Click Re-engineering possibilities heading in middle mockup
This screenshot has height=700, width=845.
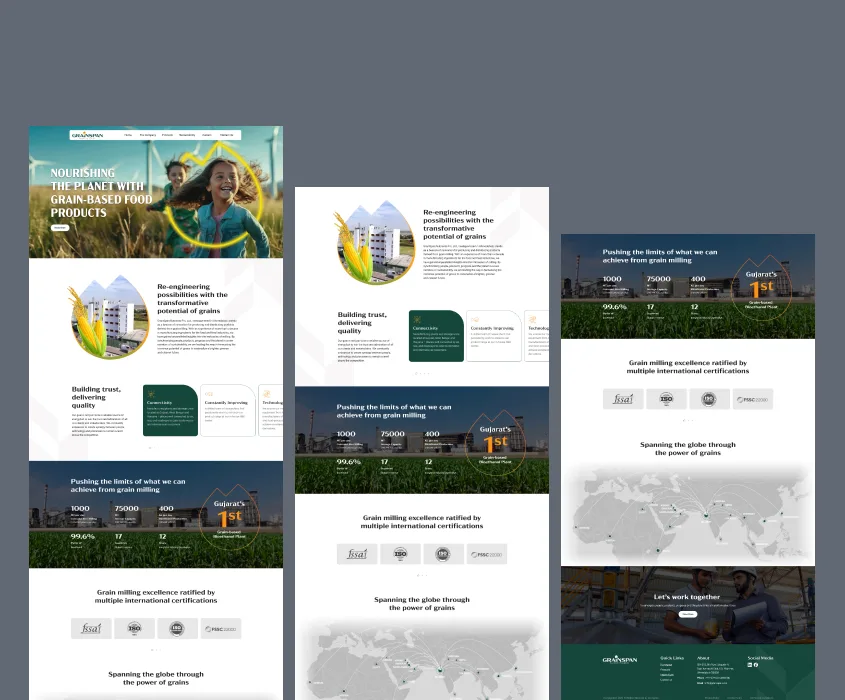click(458, 224)
